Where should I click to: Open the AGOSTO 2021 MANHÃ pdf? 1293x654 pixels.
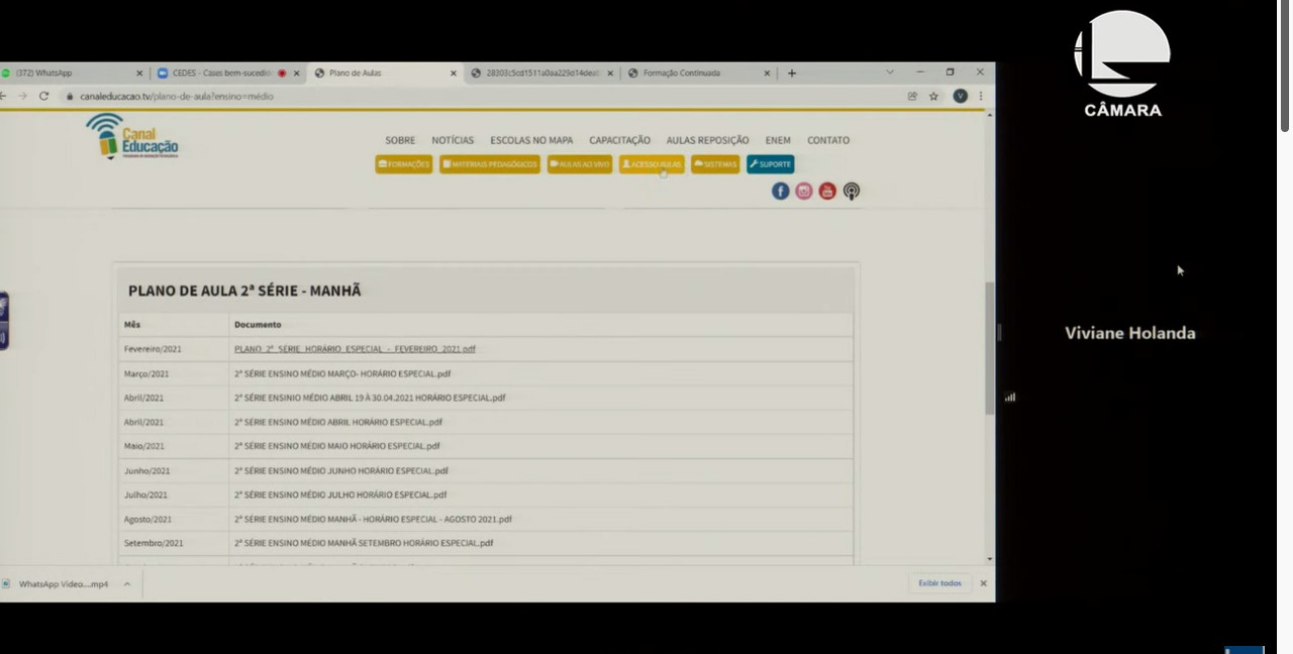tap(373, 519)
